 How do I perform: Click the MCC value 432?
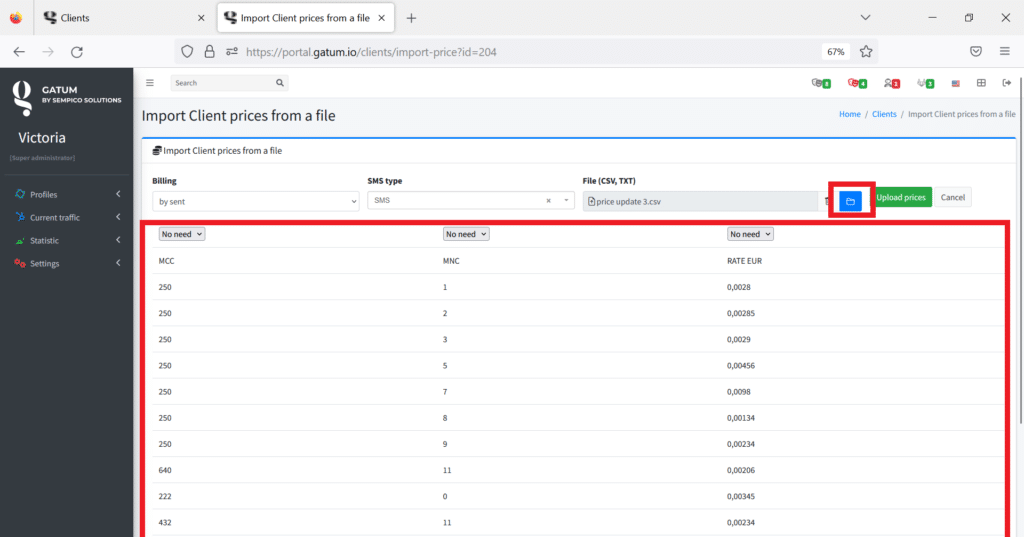[x=165, y=522]
